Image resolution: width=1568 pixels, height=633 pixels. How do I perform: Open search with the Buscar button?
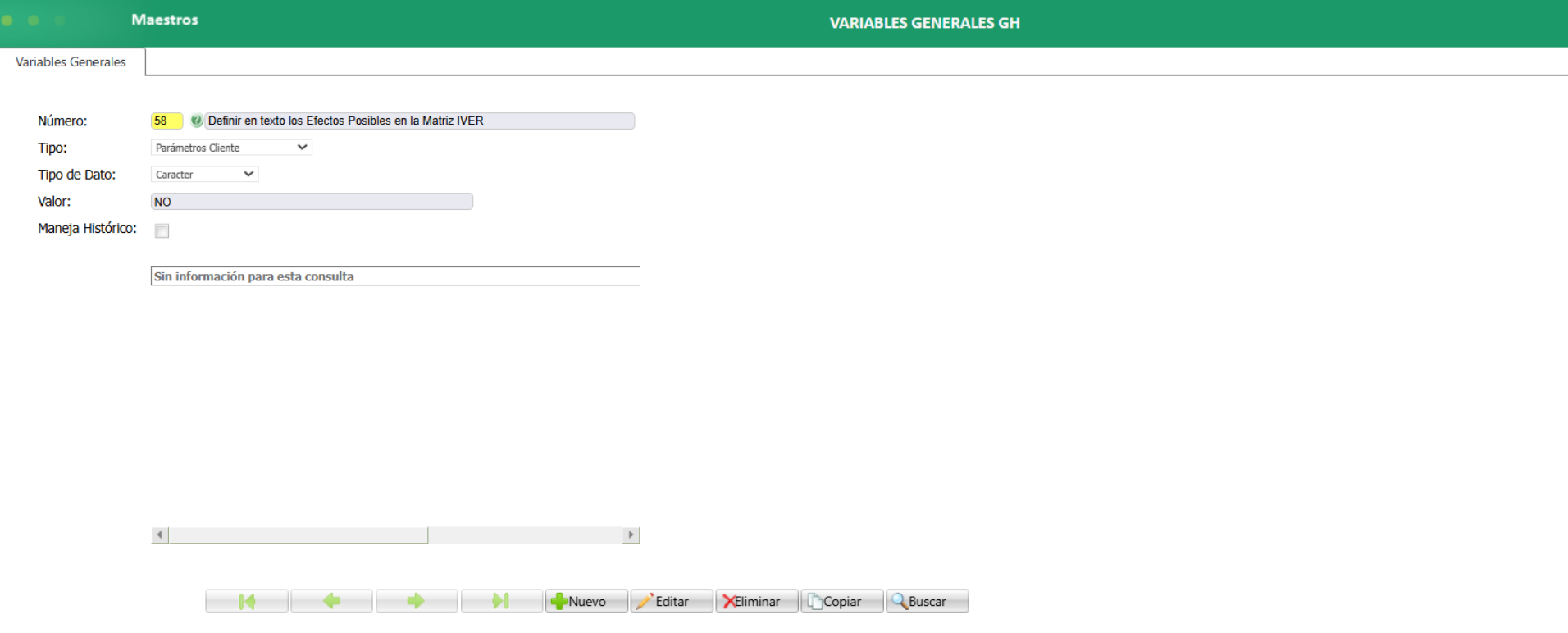(x=928, y=601)
